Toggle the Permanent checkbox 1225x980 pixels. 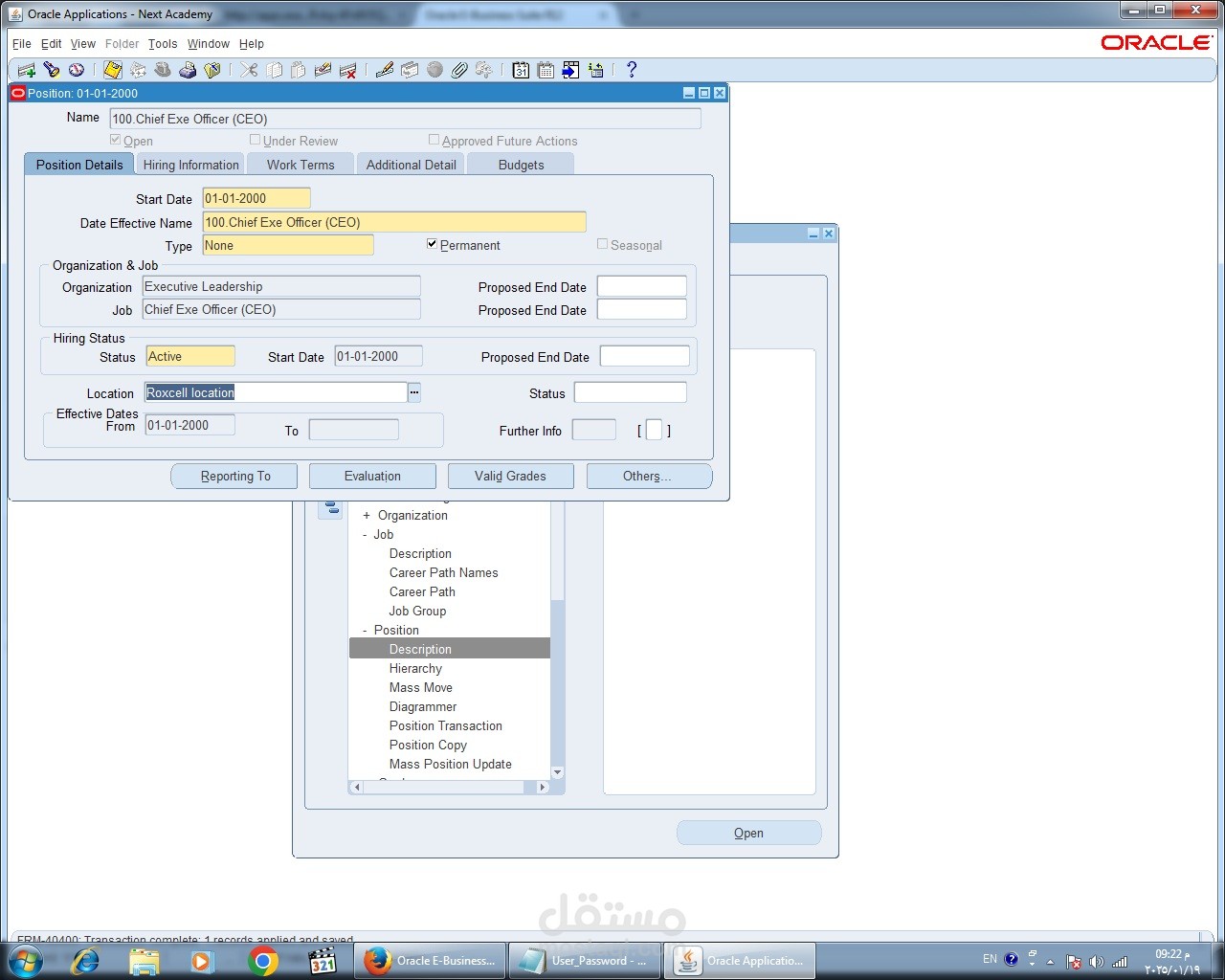(433, 244)
